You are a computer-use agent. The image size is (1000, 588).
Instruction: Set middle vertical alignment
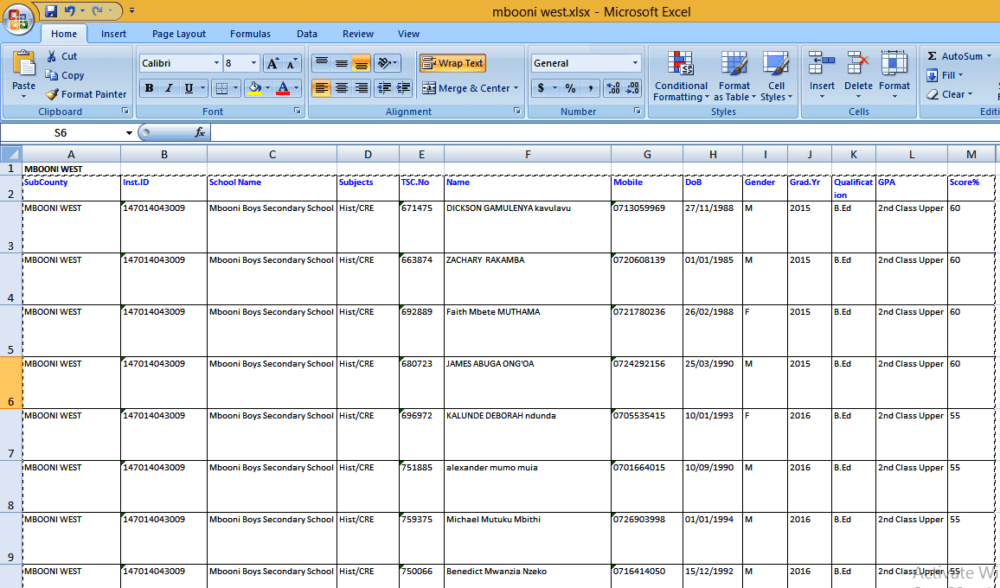tap(341, 63)
